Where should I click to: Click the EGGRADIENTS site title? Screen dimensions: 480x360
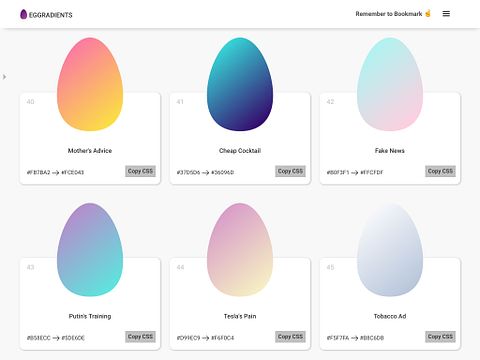pyautogui.click(x=51, y=15)
